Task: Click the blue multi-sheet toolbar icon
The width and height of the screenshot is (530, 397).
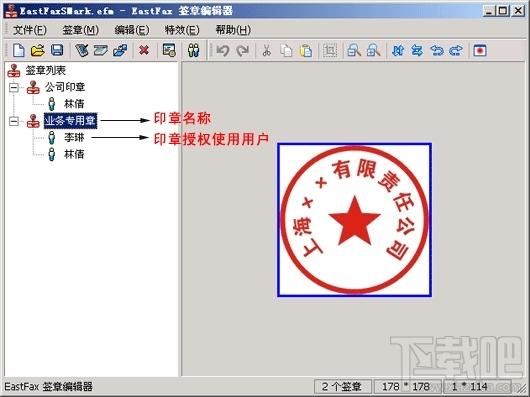Action: tap(120, 51)
